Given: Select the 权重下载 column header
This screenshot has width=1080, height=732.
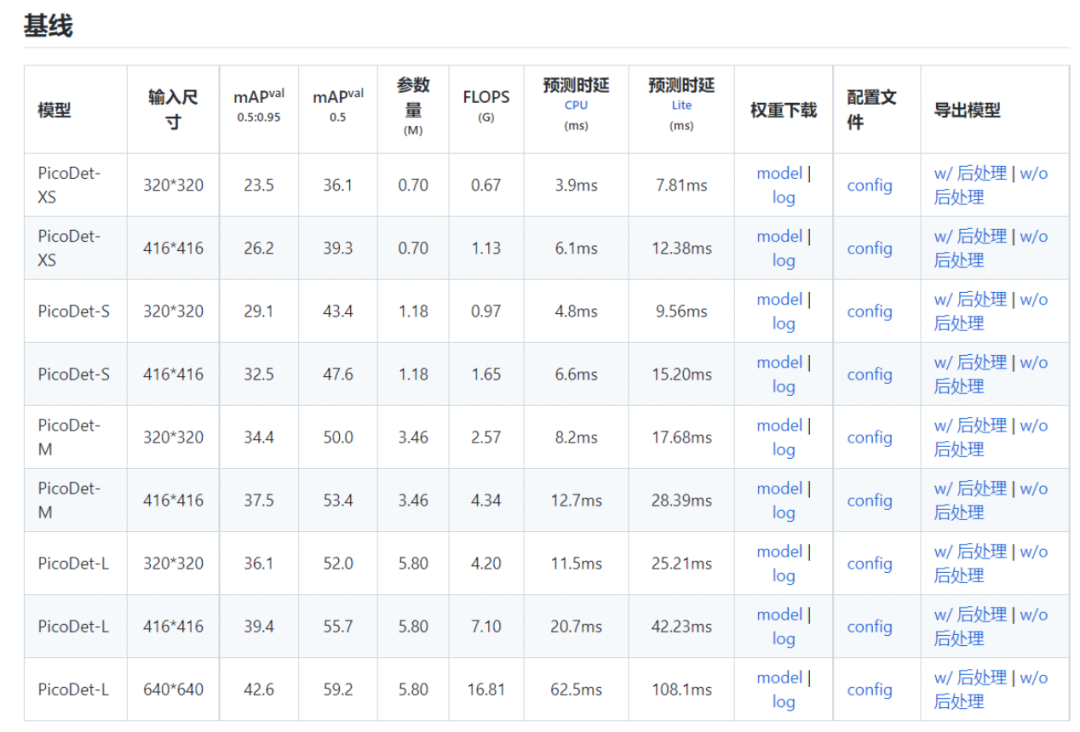Looking at the screenshot, I should 783,110.
